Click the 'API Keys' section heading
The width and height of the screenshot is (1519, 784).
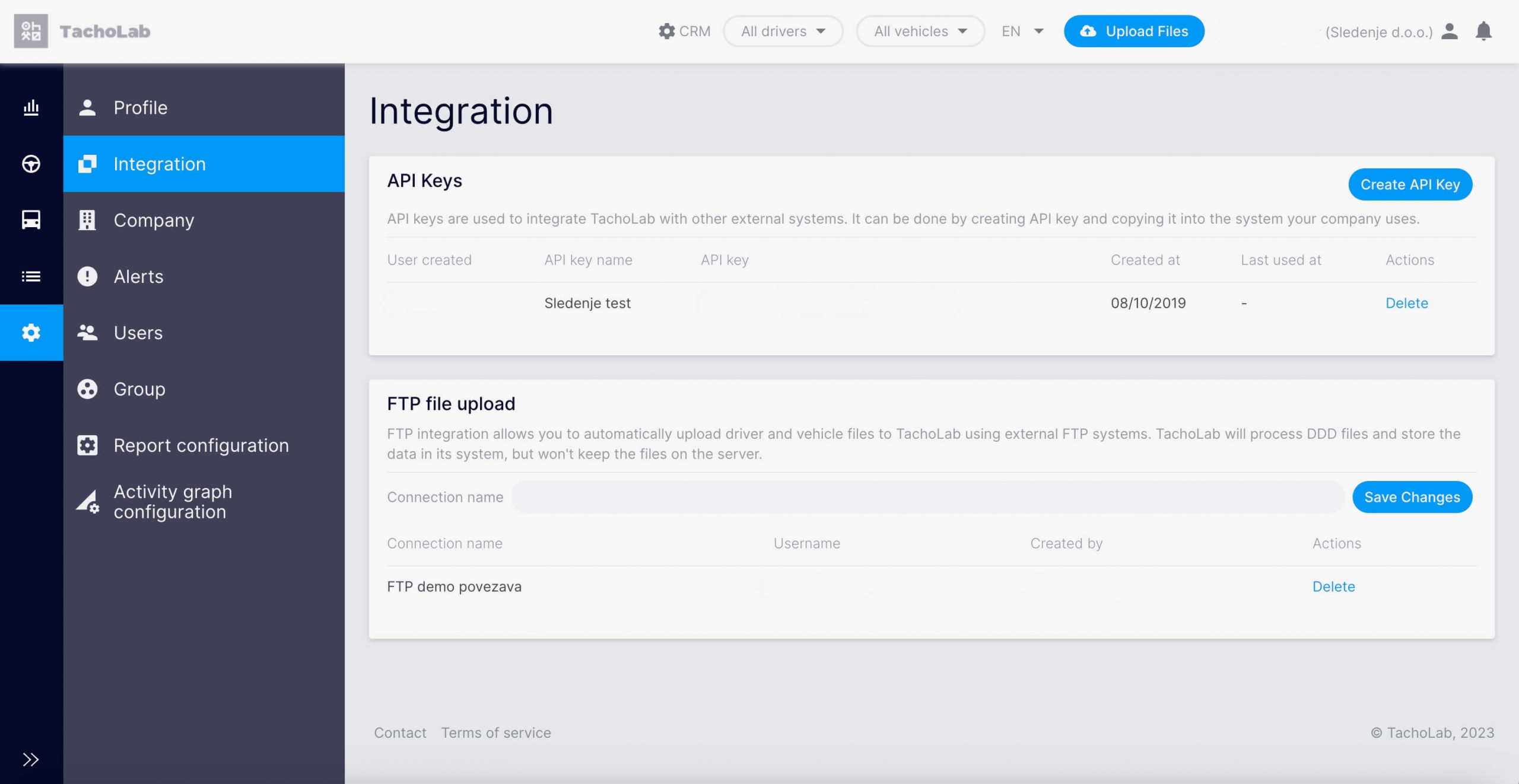424,180
